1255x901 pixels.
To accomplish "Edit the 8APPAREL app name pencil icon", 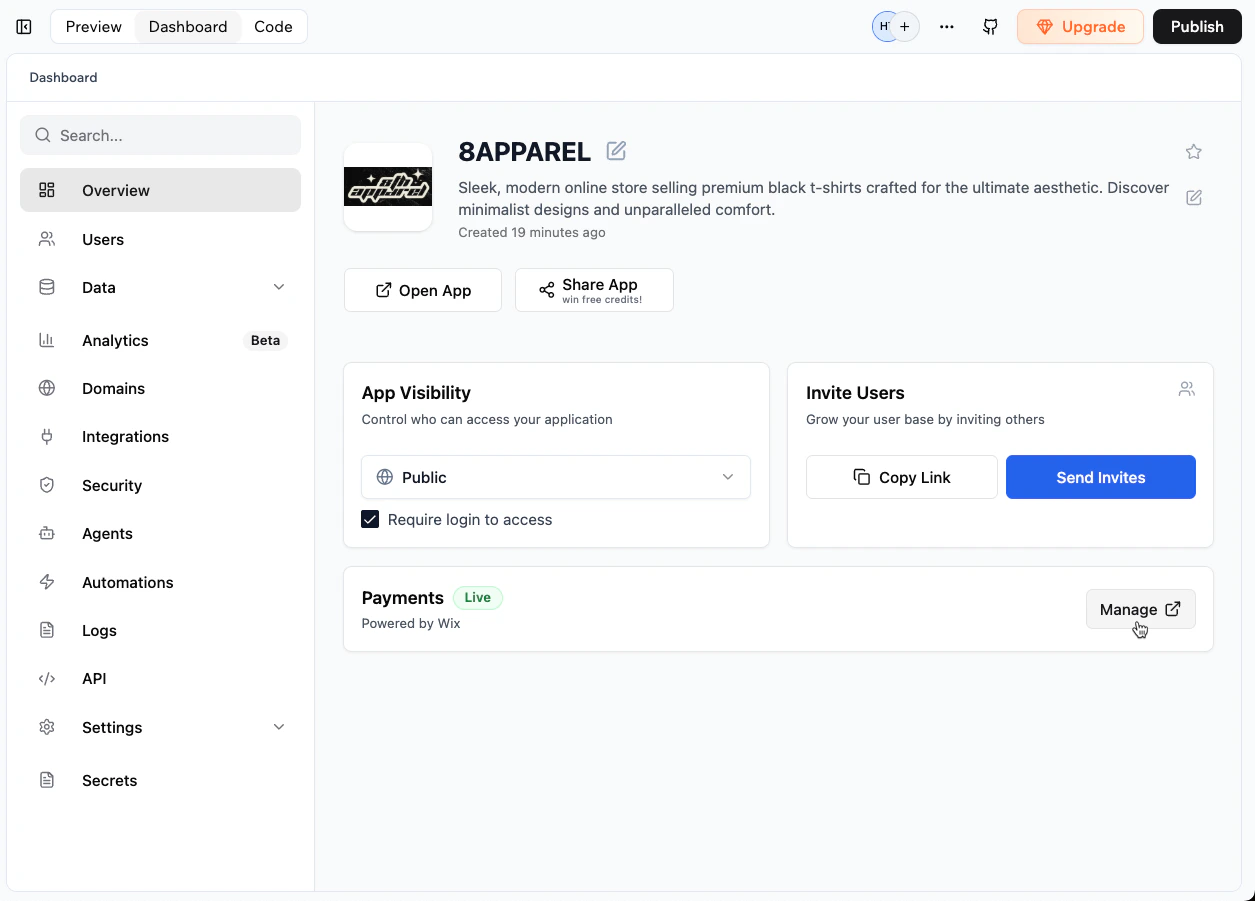I will tap(617, 151).
